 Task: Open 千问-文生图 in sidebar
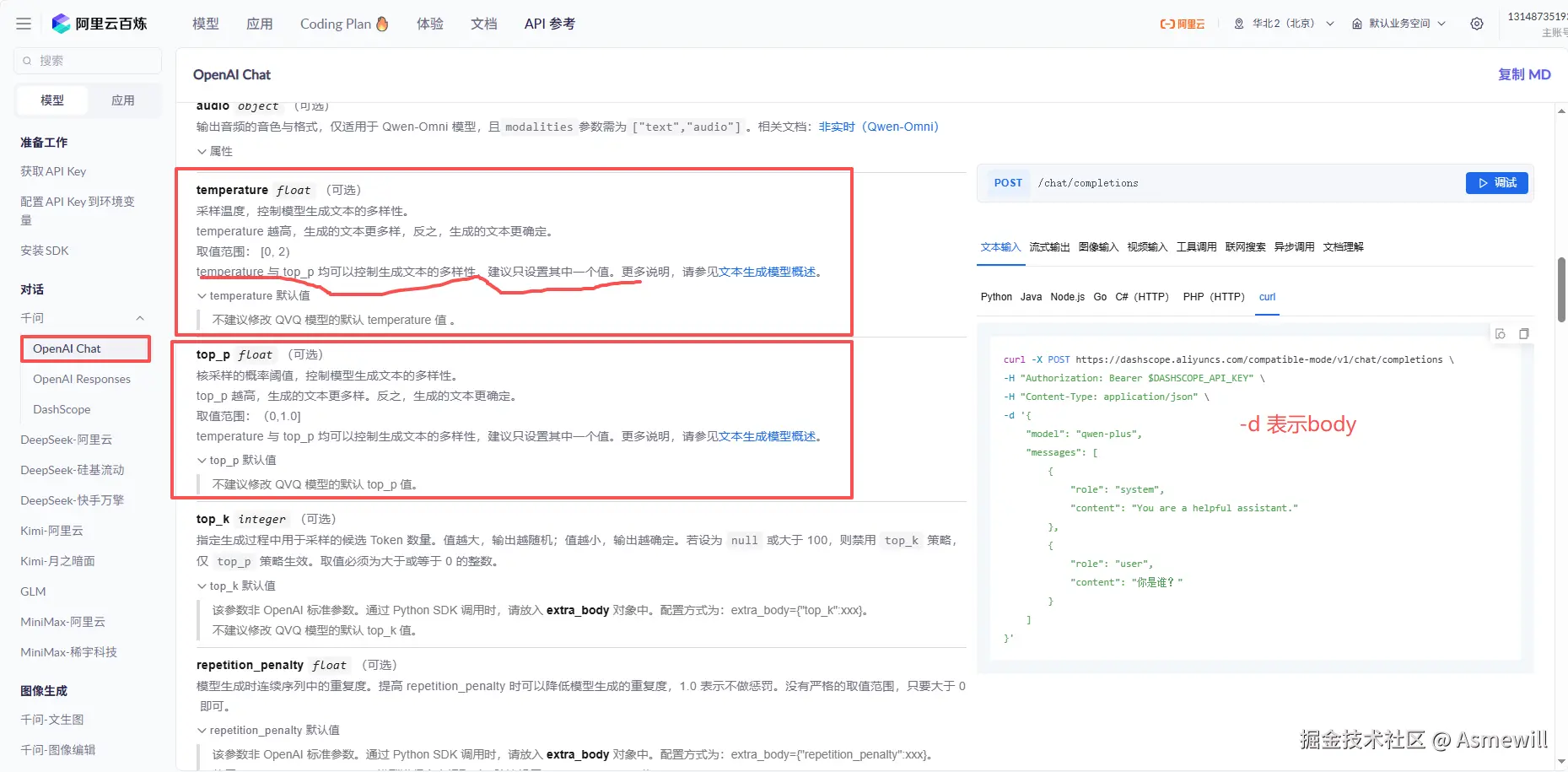click(x=52, y=720)
